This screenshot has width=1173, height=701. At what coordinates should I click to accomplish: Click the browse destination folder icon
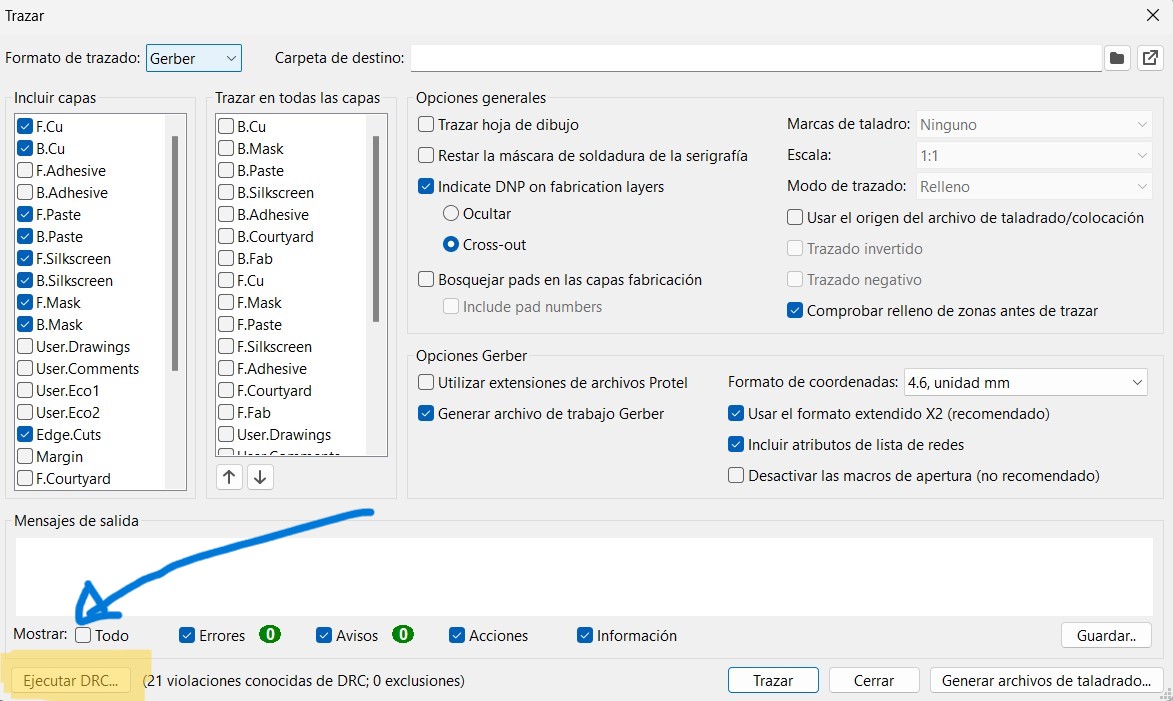pos(1117,58)
